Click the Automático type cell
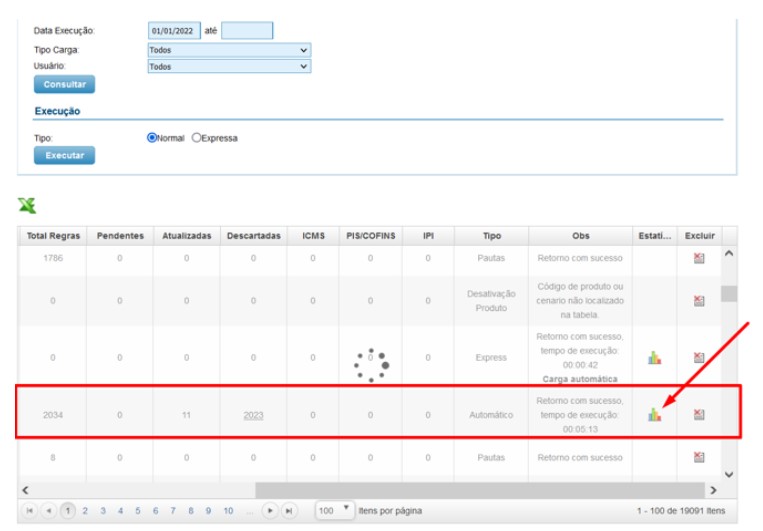The image size is (763, 531). click(x=491, y=415)
